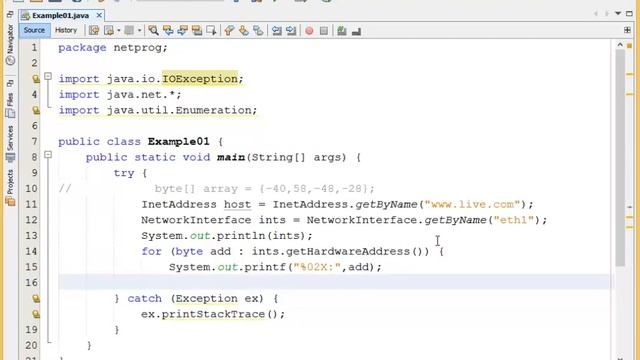Open the minimized Services panel
Screen dimensions: 640x360
tap(10, 144)
